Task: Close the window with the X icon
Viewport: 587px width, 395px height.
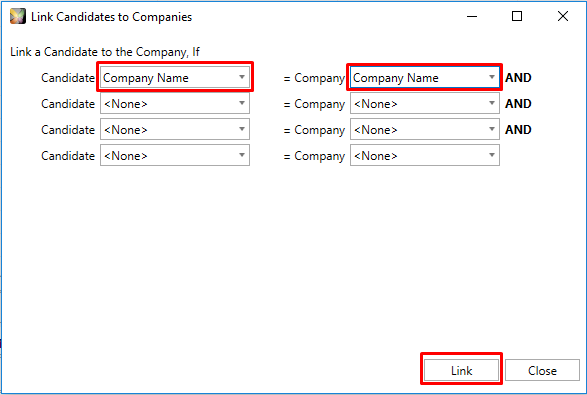Action: coord(563,16)
